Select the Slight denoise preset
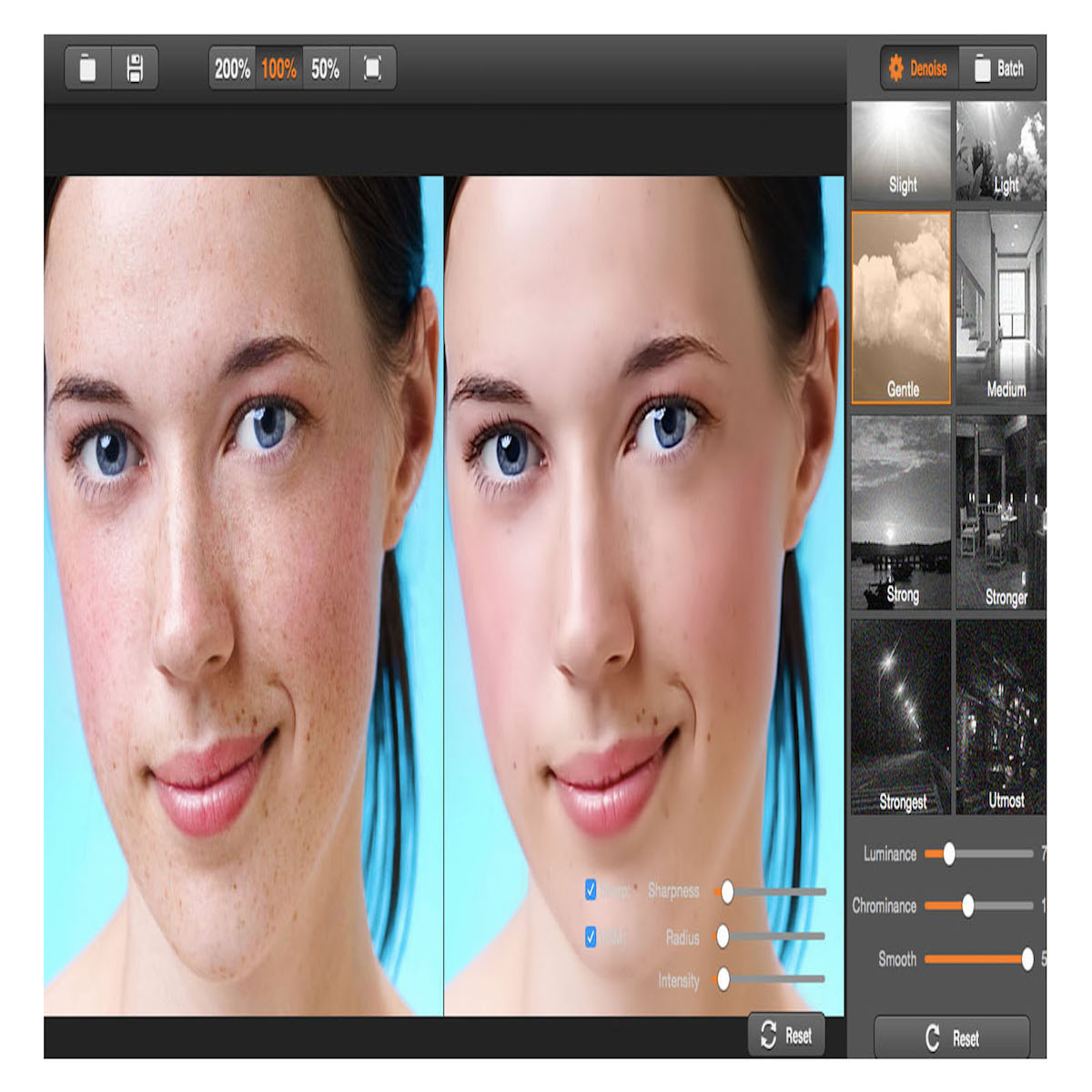 [901, 150]
